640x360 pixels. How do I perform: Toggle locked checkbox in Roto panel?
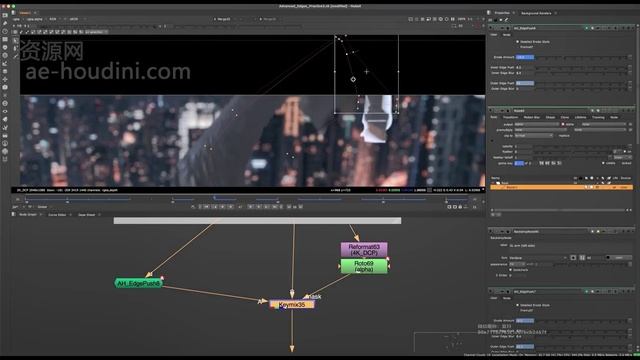pos(619,163)
